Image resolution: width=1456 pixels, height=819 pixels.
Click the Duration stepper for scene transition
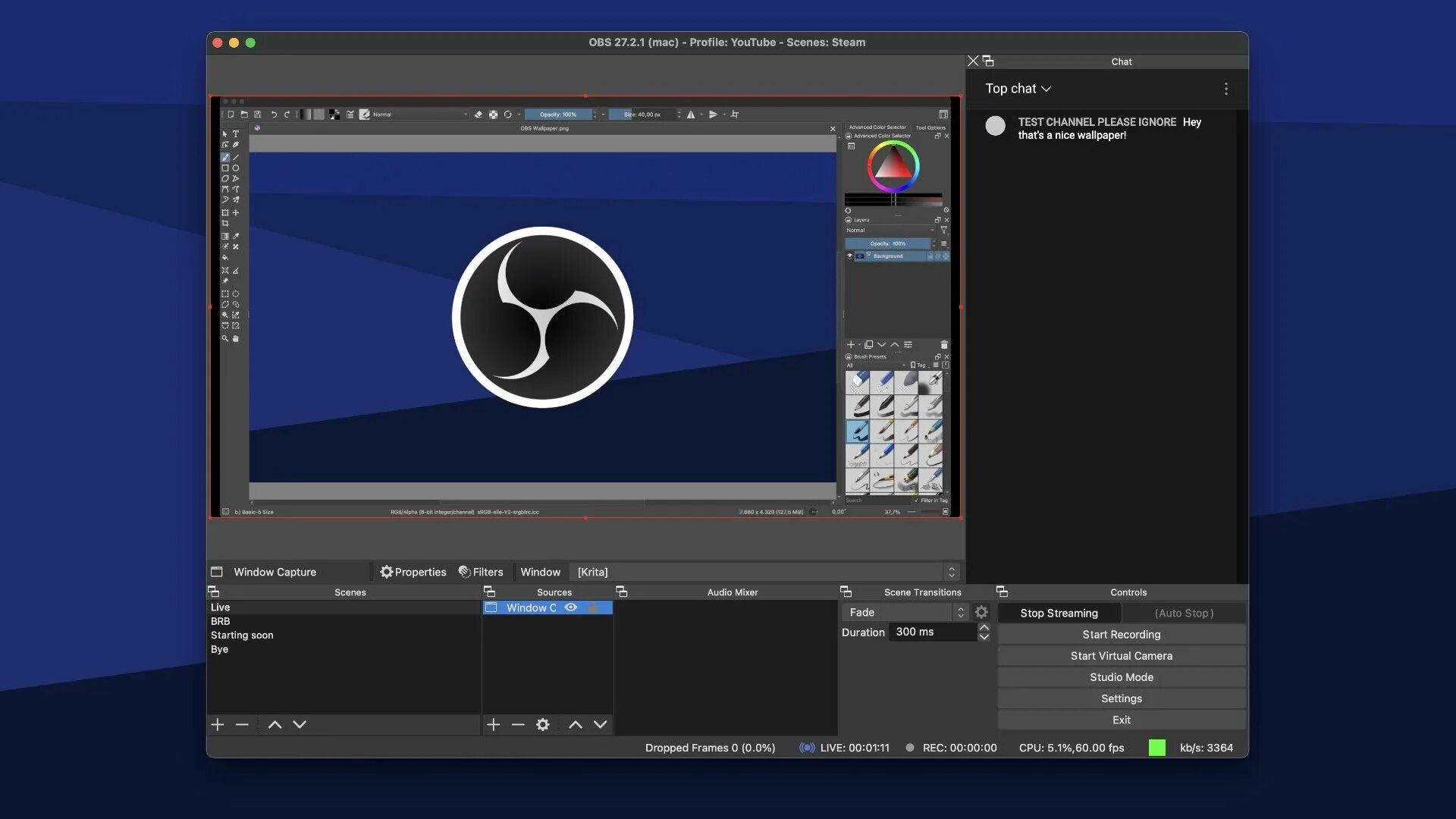click(984, 631)
